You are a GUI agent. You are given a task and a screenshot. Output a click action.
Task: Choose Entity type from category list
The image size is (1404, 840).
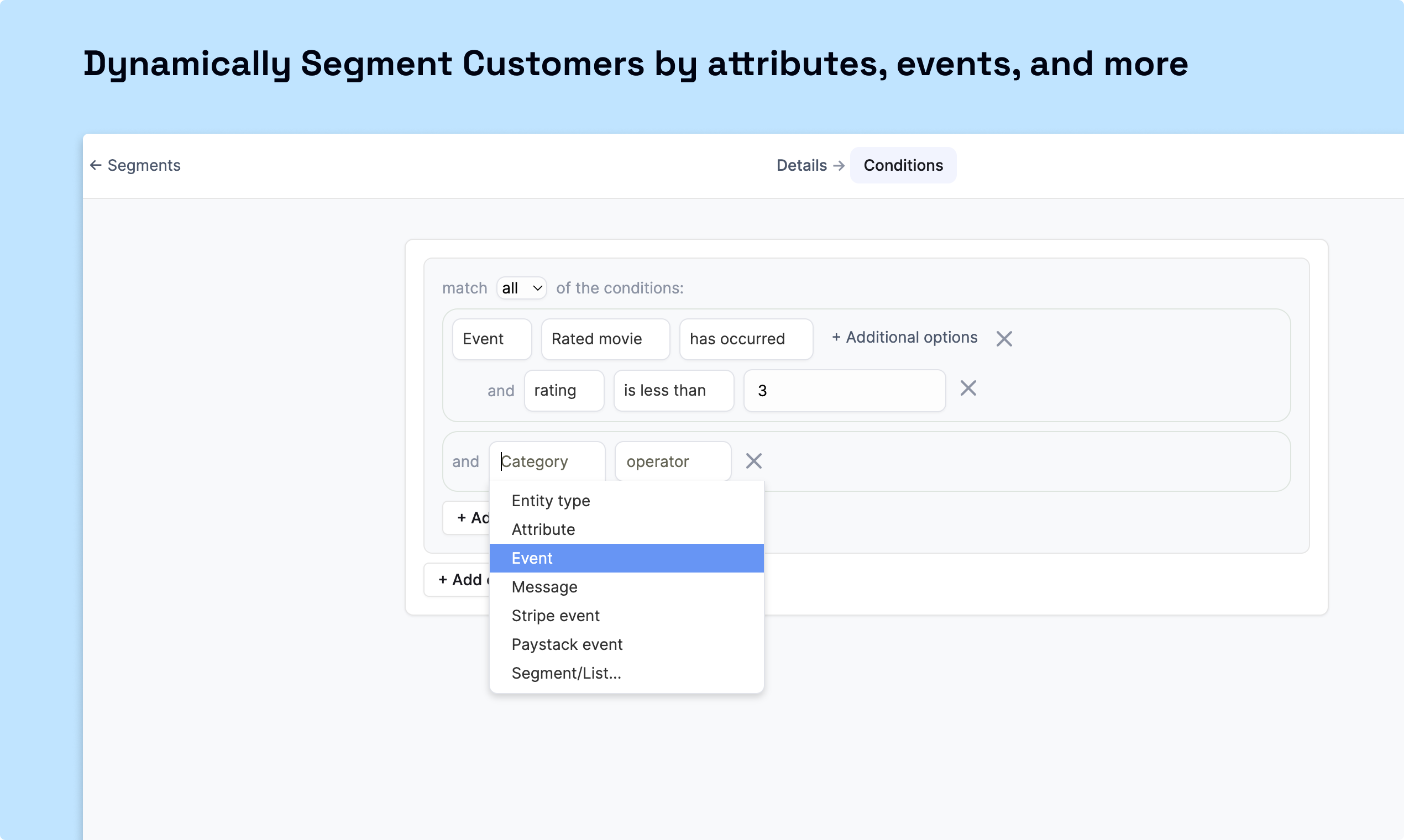[551, 500]
